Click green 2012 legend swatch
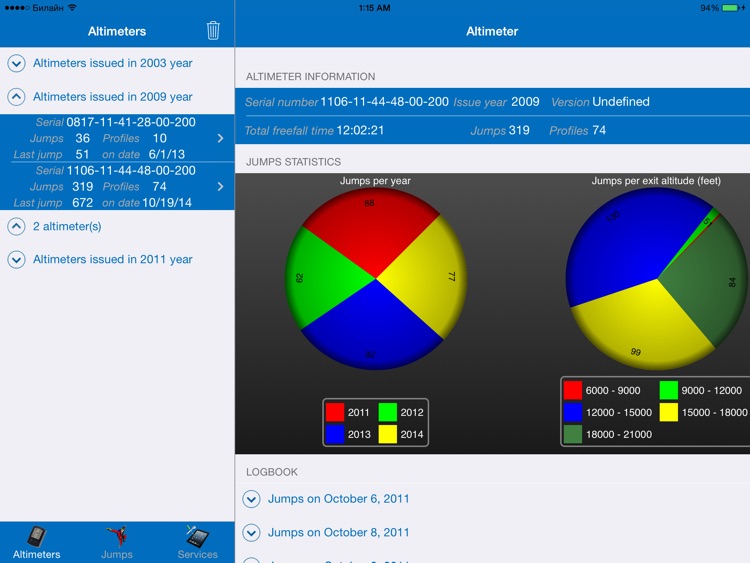The image size is (750, 563). coord(387,412)
